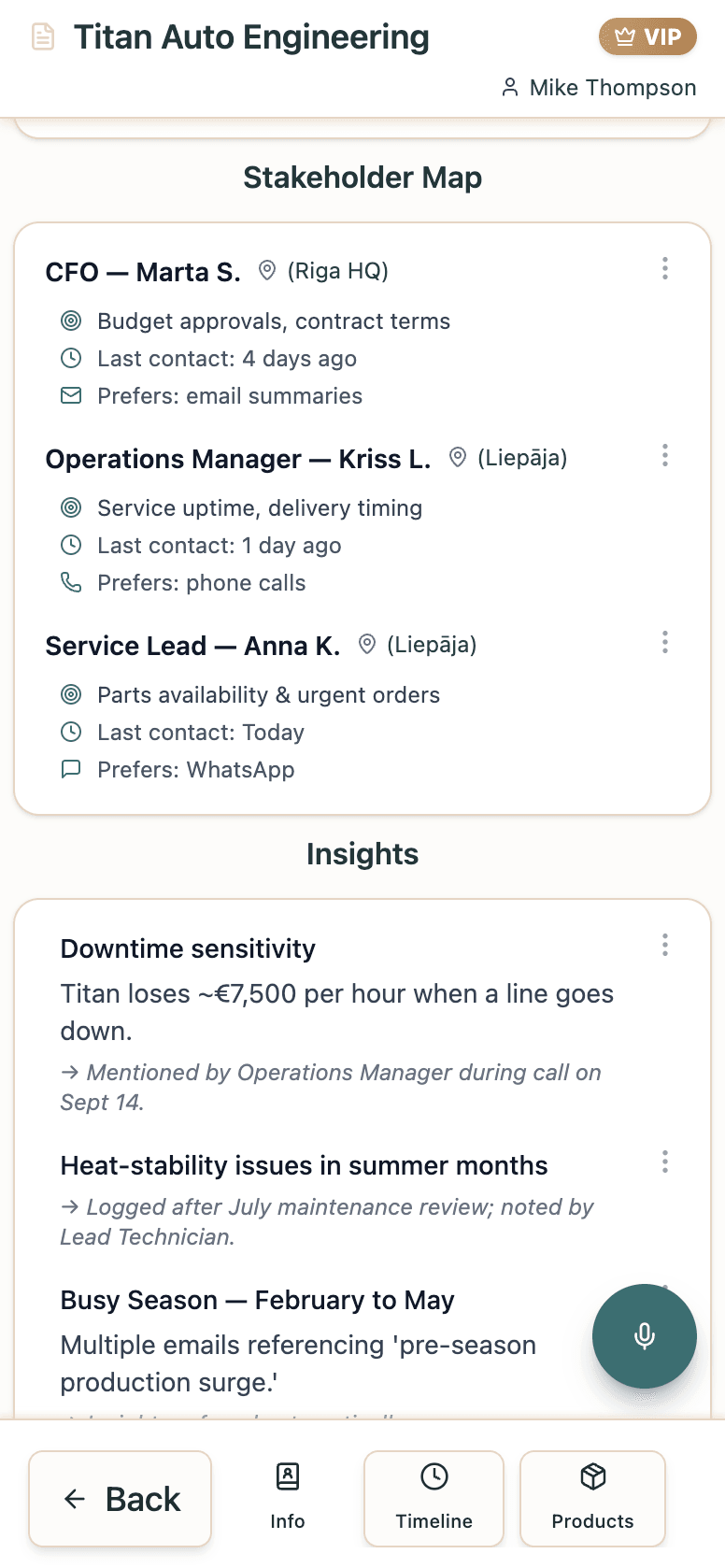
Task: Open Products using the package icon
Action: (x=592, y=1497)
